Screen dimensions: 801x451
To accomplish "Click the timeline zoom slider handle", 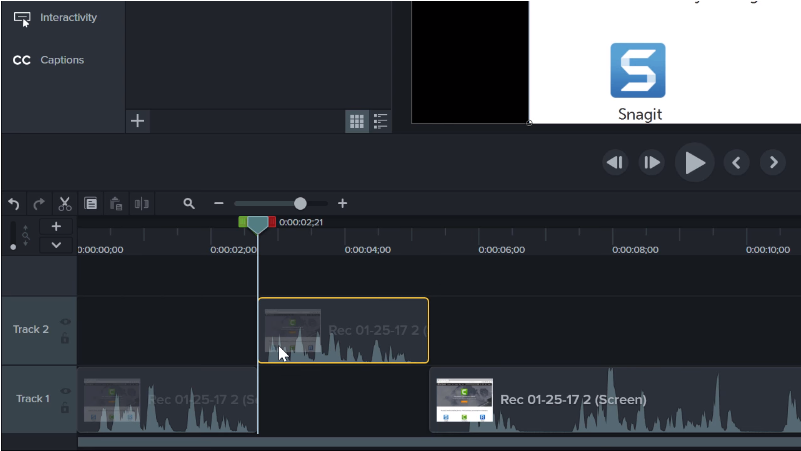I will pos(300,204).
